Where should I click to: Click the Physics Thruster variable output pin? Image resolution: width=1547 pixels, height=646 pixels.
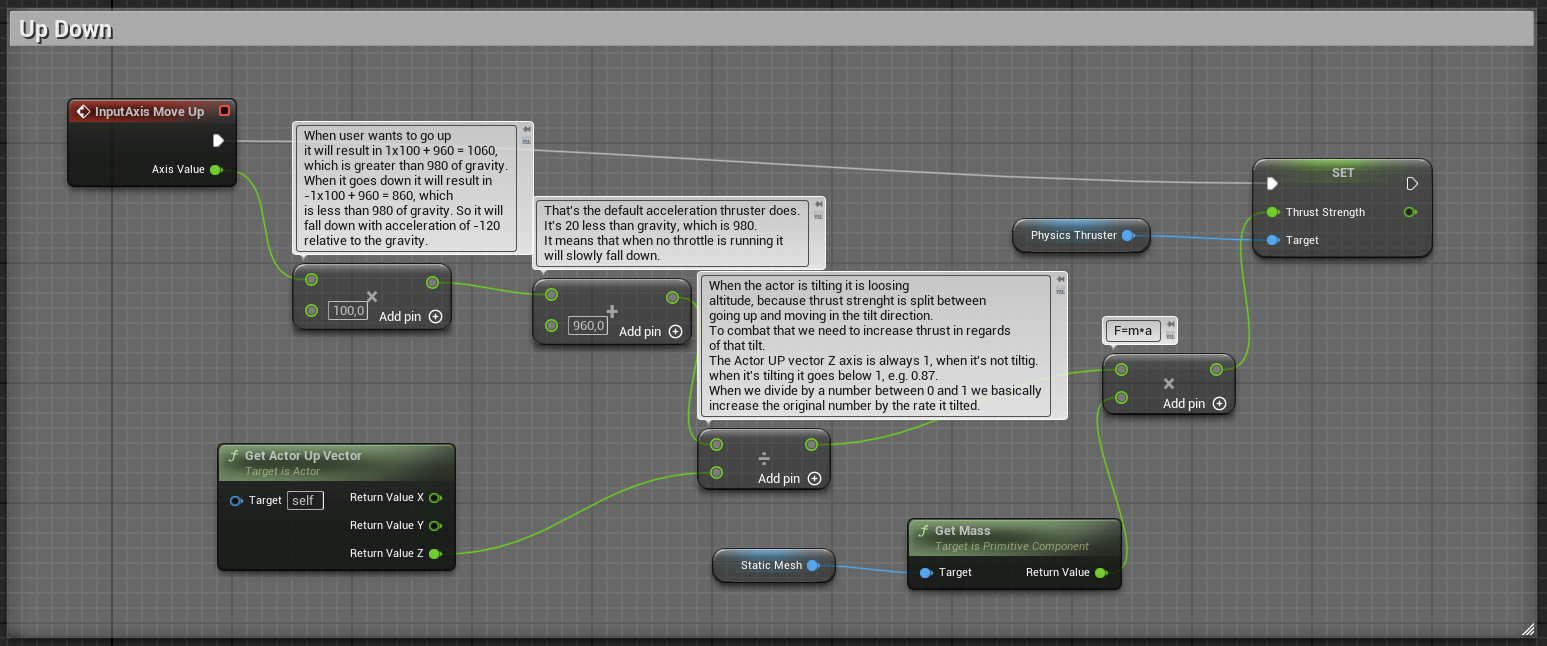1128,236
